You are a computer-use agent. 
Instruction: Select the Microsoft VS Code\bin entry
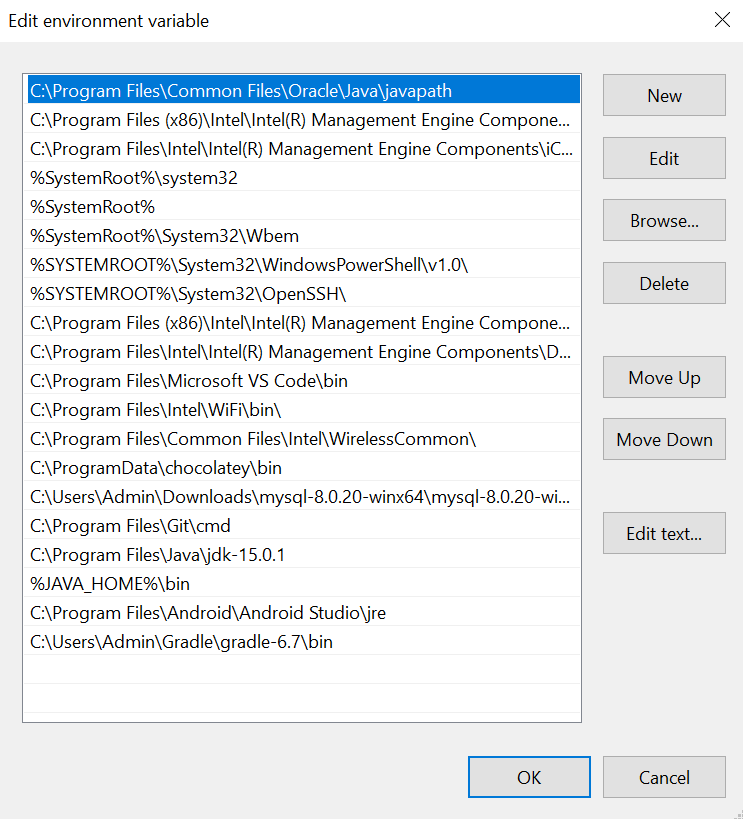point(304,381)
